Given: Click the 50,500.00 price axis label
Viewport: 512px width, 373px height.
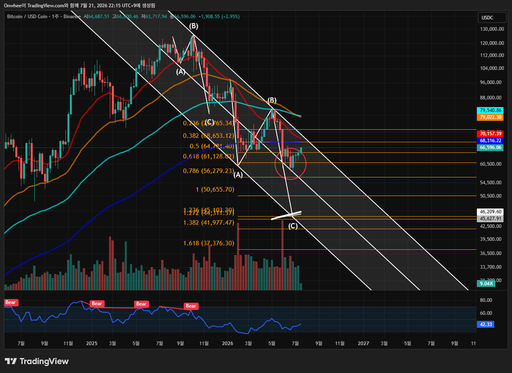Looking at the screenshot, I should click(x=490, y=196).
